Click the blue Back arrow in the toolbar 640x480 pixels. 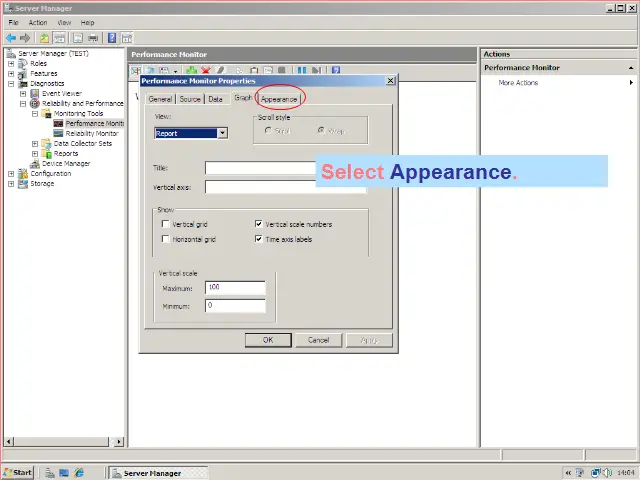[x=11, y=38]
